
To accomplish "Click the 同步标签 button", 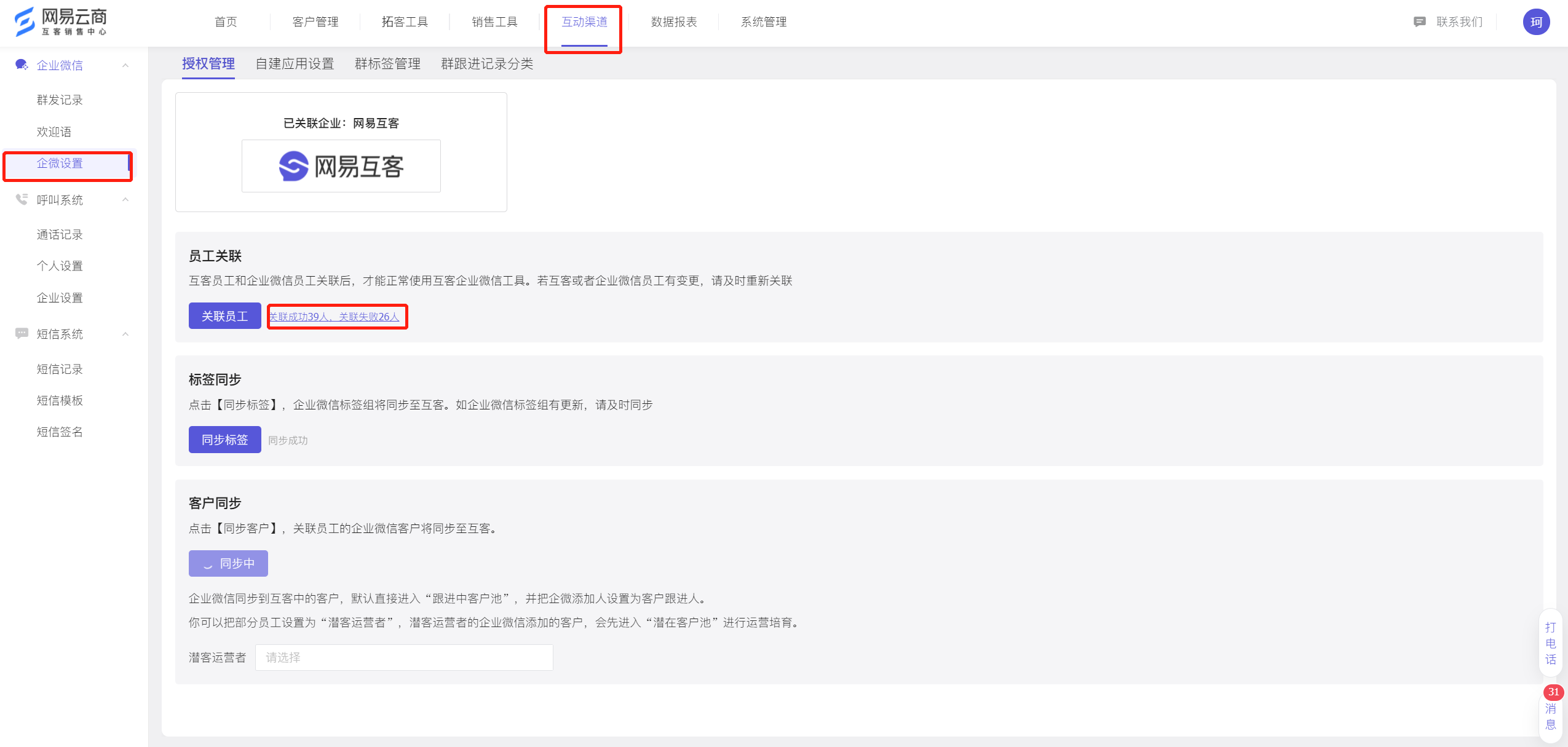I will [224, 440].
